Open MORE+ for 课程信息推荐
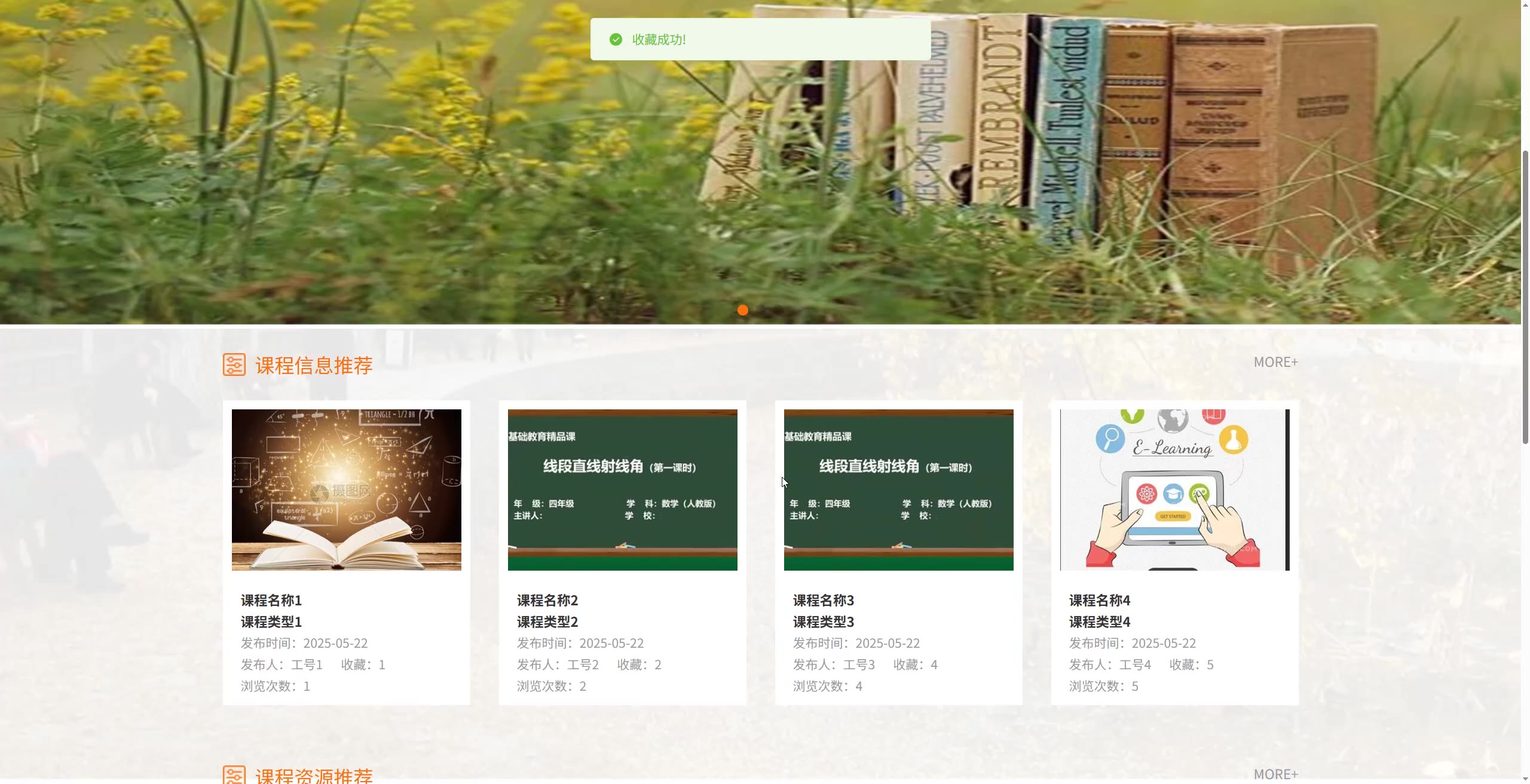1530x784 pixels. pyautogui.click(x=1275, y=362)
